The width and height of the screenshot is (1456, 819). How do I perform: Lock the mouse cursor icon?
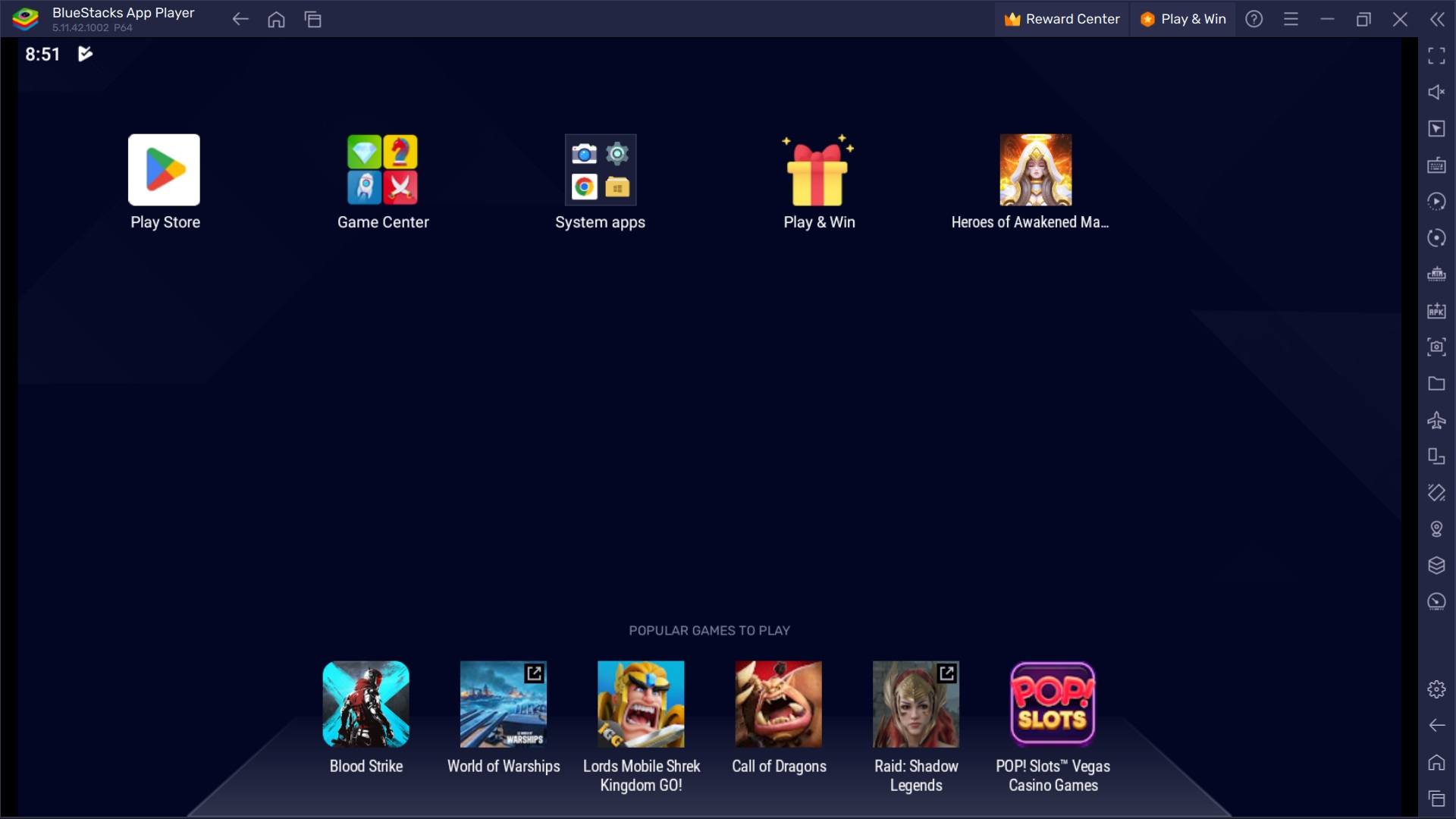[1436, 128]
